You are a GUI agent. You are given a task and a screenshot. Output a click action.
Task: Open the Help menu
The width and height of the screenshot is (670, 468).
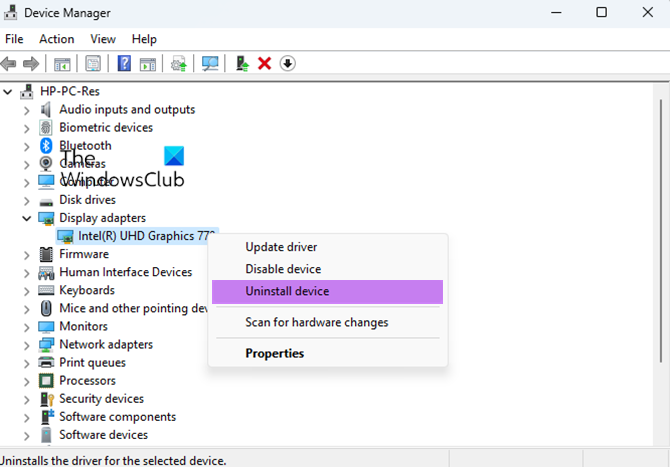point(144,39)
